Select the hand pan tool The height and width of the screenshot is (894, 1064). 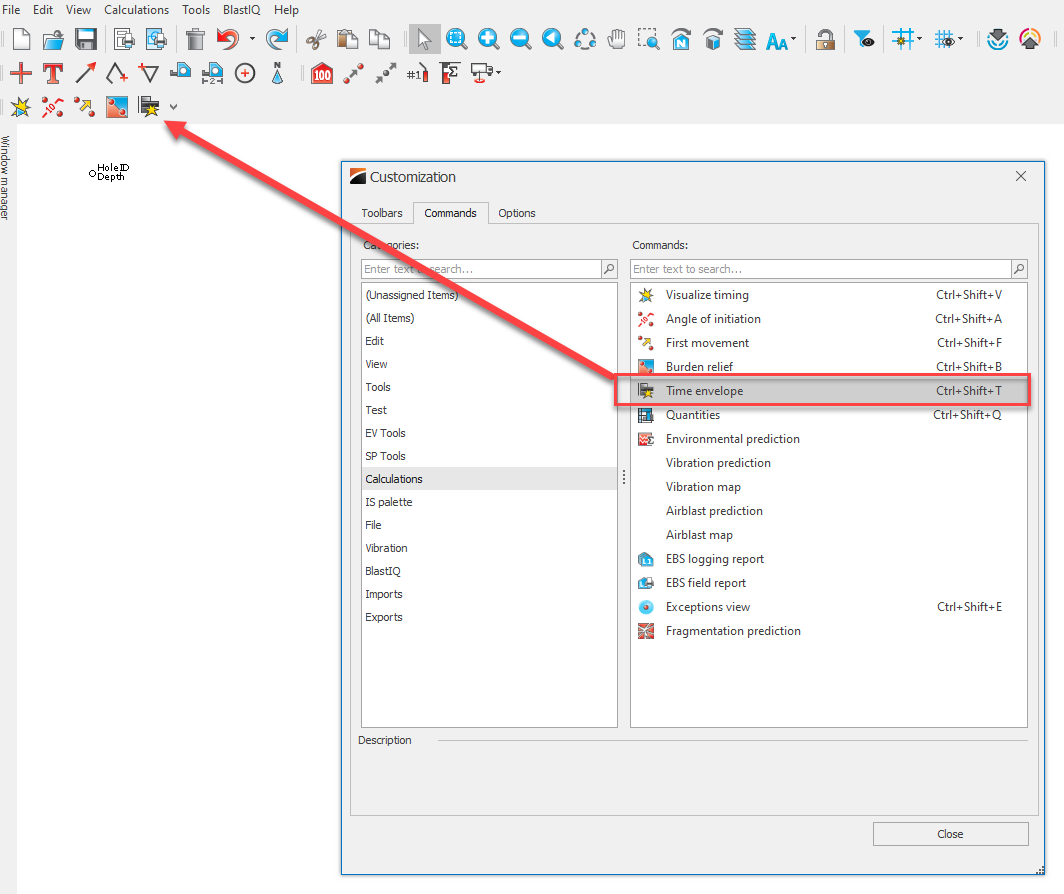click(616, 39)
